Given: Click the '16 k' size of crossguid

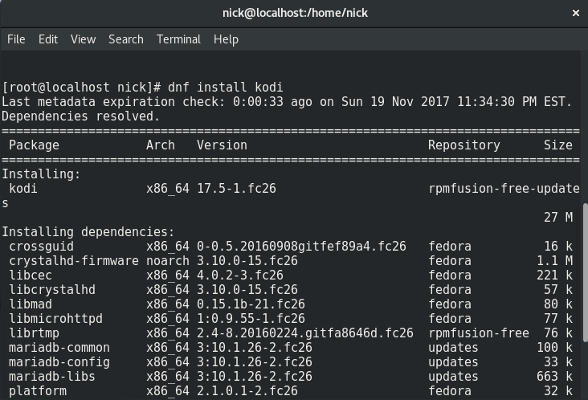Looking at the screenshot, I should pos(558,246).
